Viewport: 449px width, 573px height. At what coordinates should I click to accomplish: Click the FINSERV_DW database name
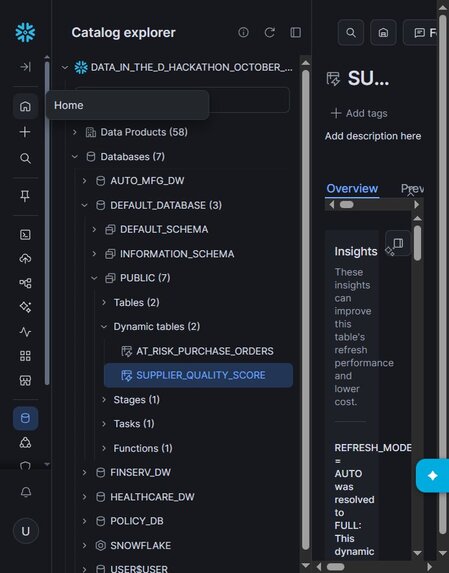coord(141,473)
